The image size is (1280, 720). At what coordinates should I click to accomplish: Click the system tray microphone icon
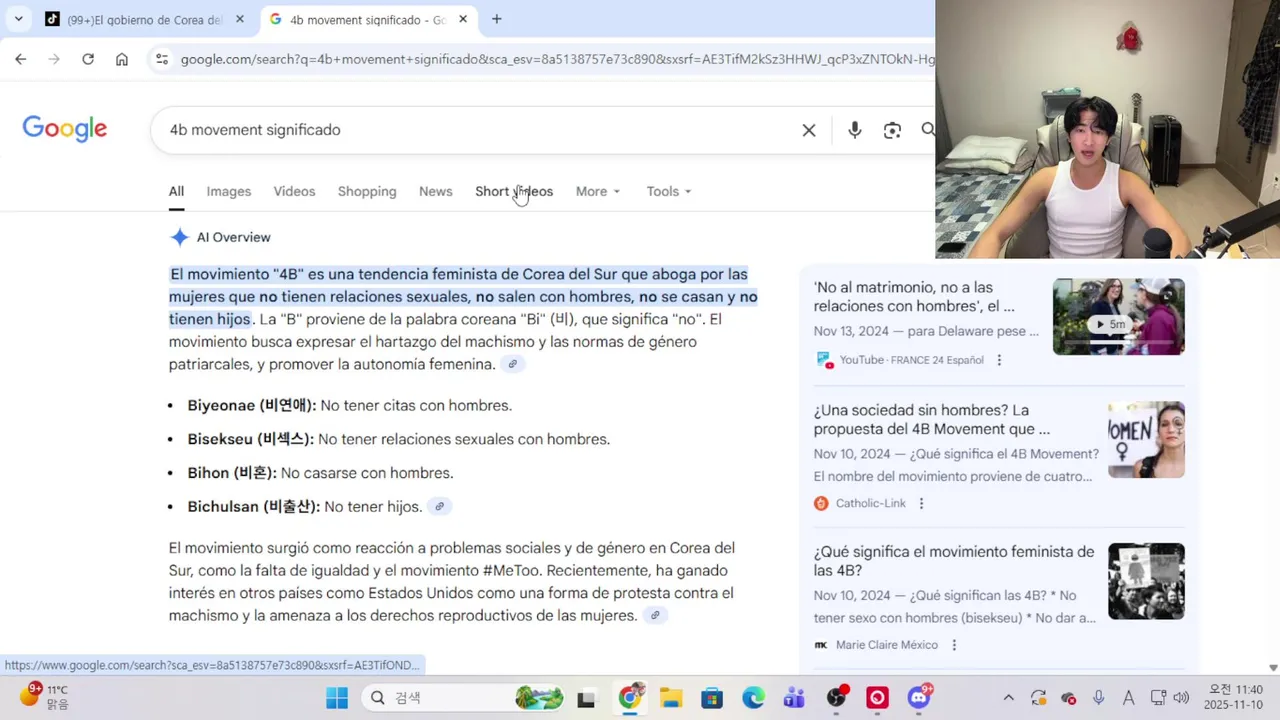1099,698
